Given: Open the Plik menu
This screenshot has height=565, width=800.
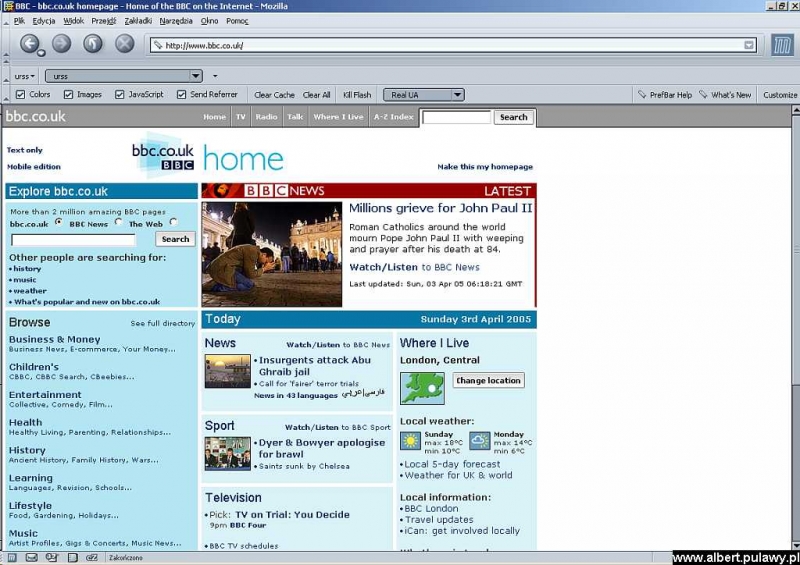Looking at the screenshot, I should coord(19,21).
